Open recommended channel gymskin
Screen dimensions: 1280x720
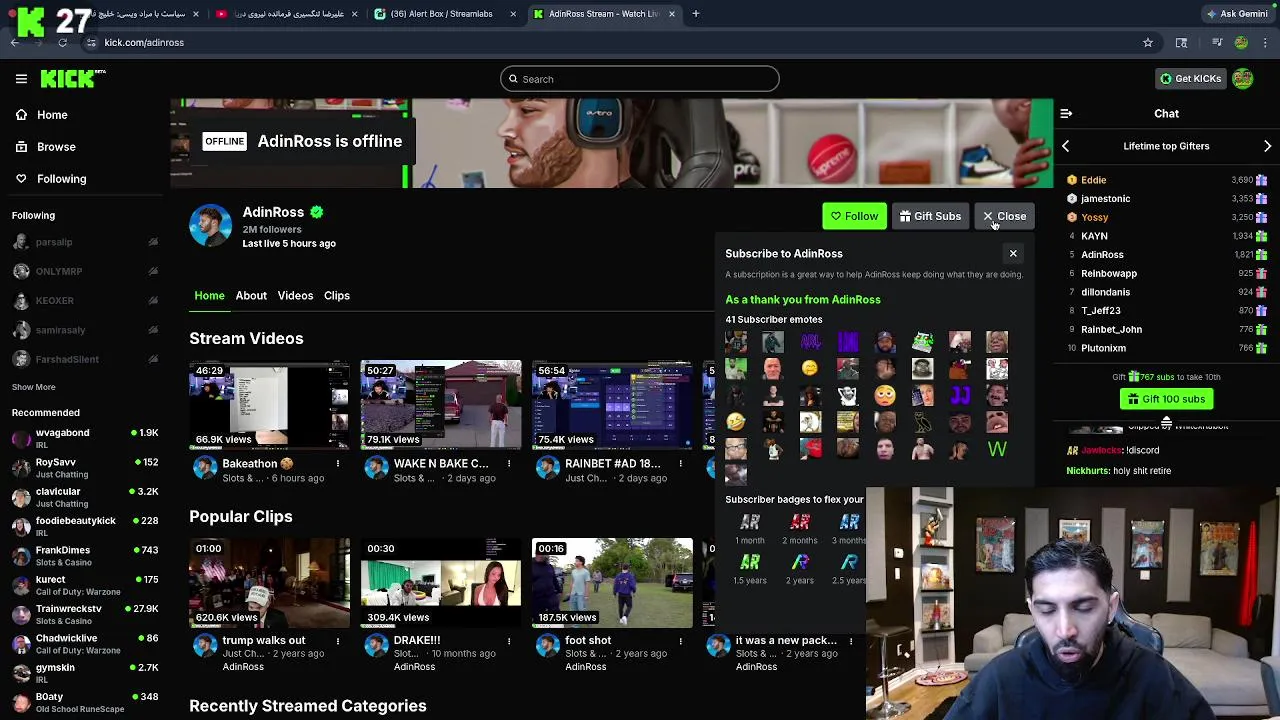[85, 673]
